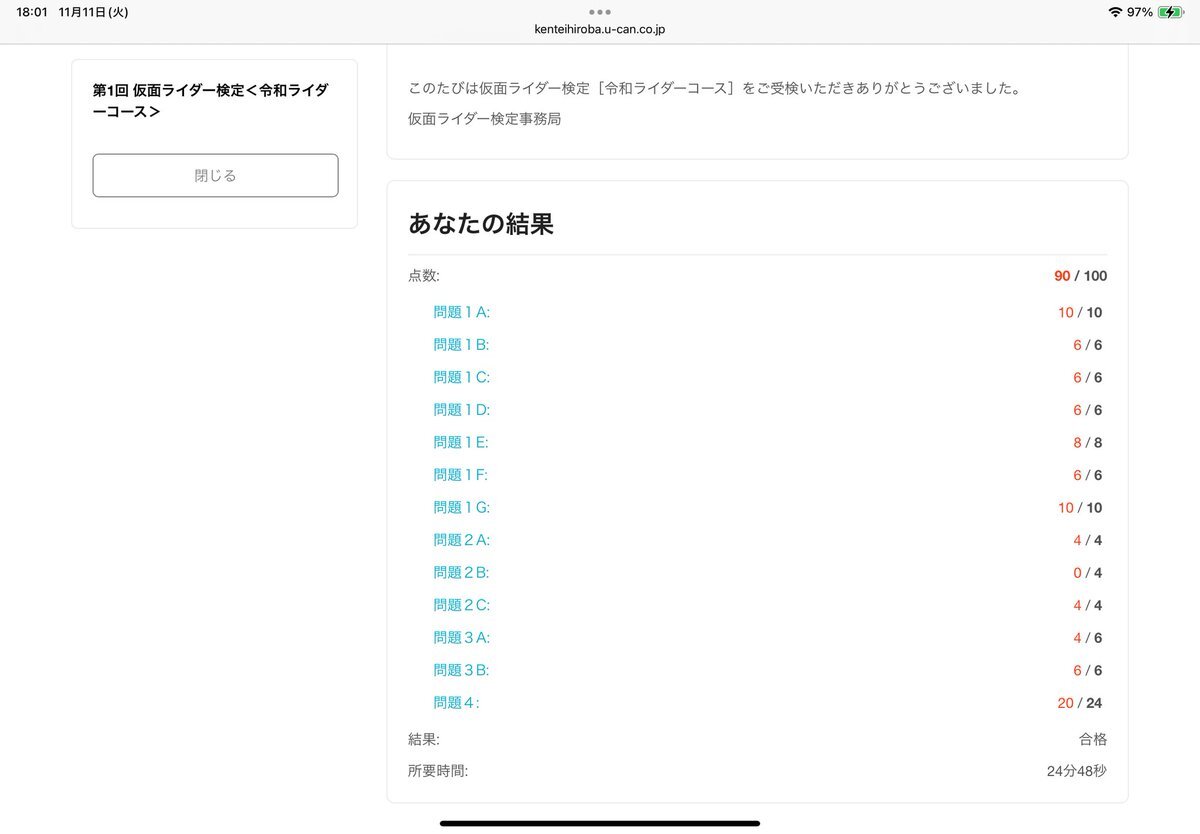View the zero-scored 問題２B link
The height and width of the screenshot is (834, 1200).
461,573
